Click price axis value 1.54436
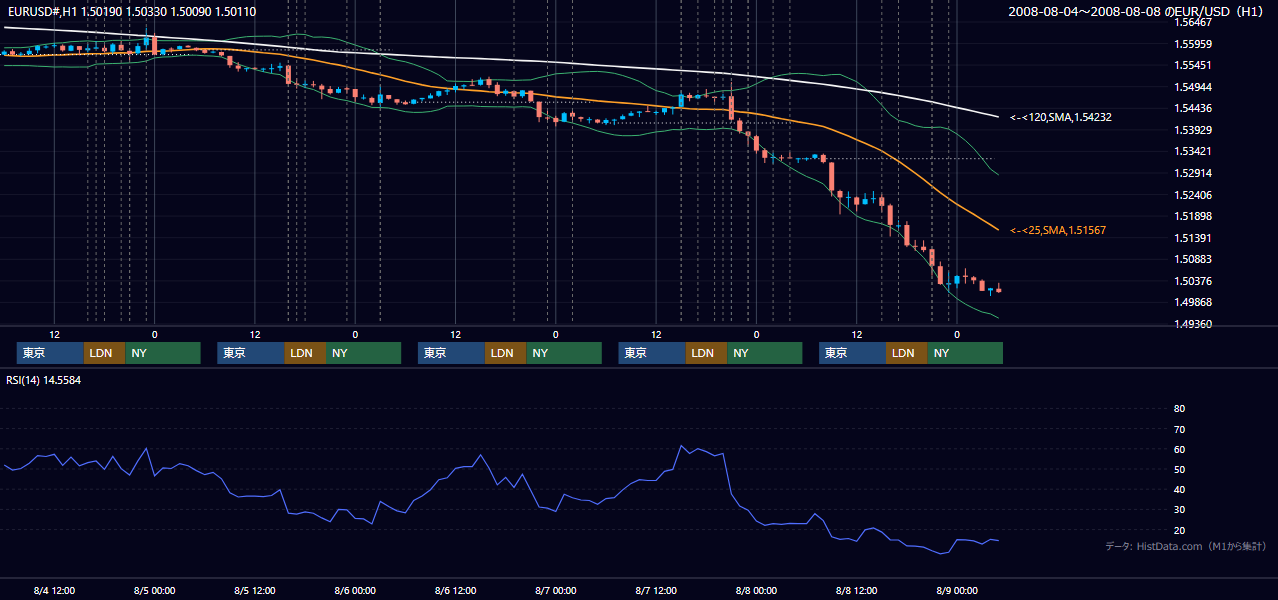The height and width of the screenshot is (600, 1278). point(1192,108)
